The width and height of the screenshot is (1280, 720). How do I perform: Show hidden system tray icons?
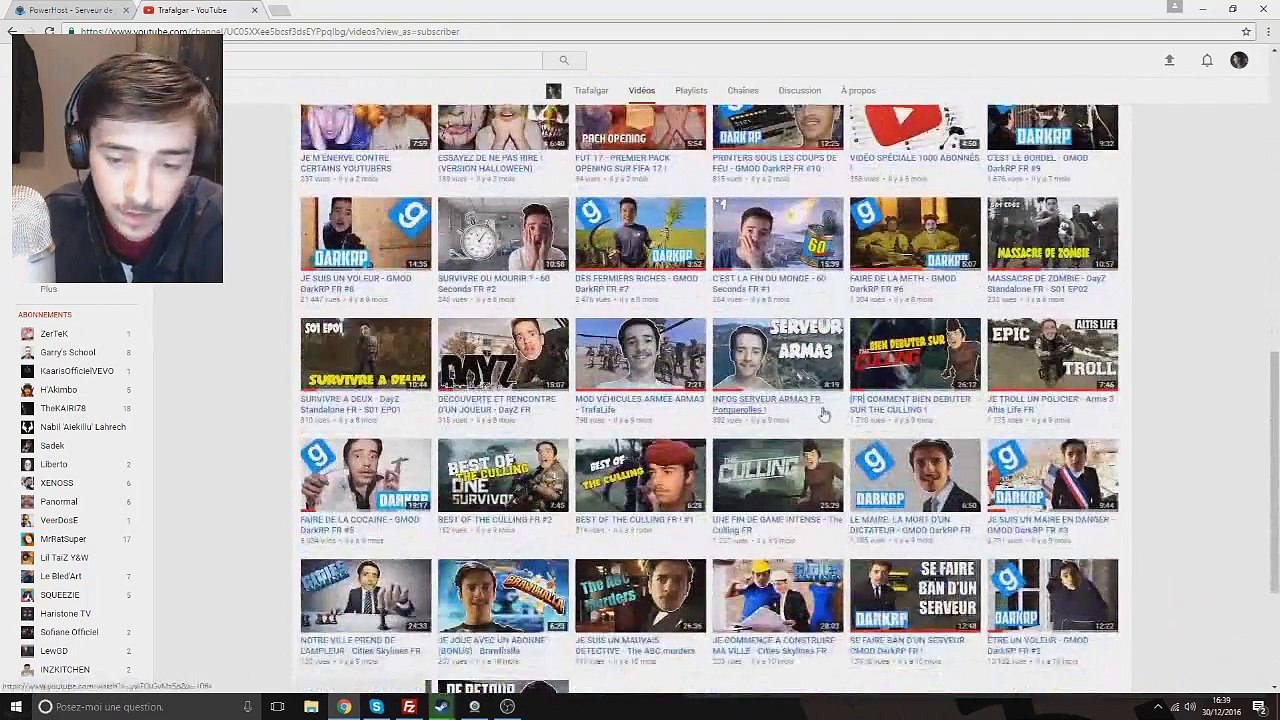point(1158,707)
